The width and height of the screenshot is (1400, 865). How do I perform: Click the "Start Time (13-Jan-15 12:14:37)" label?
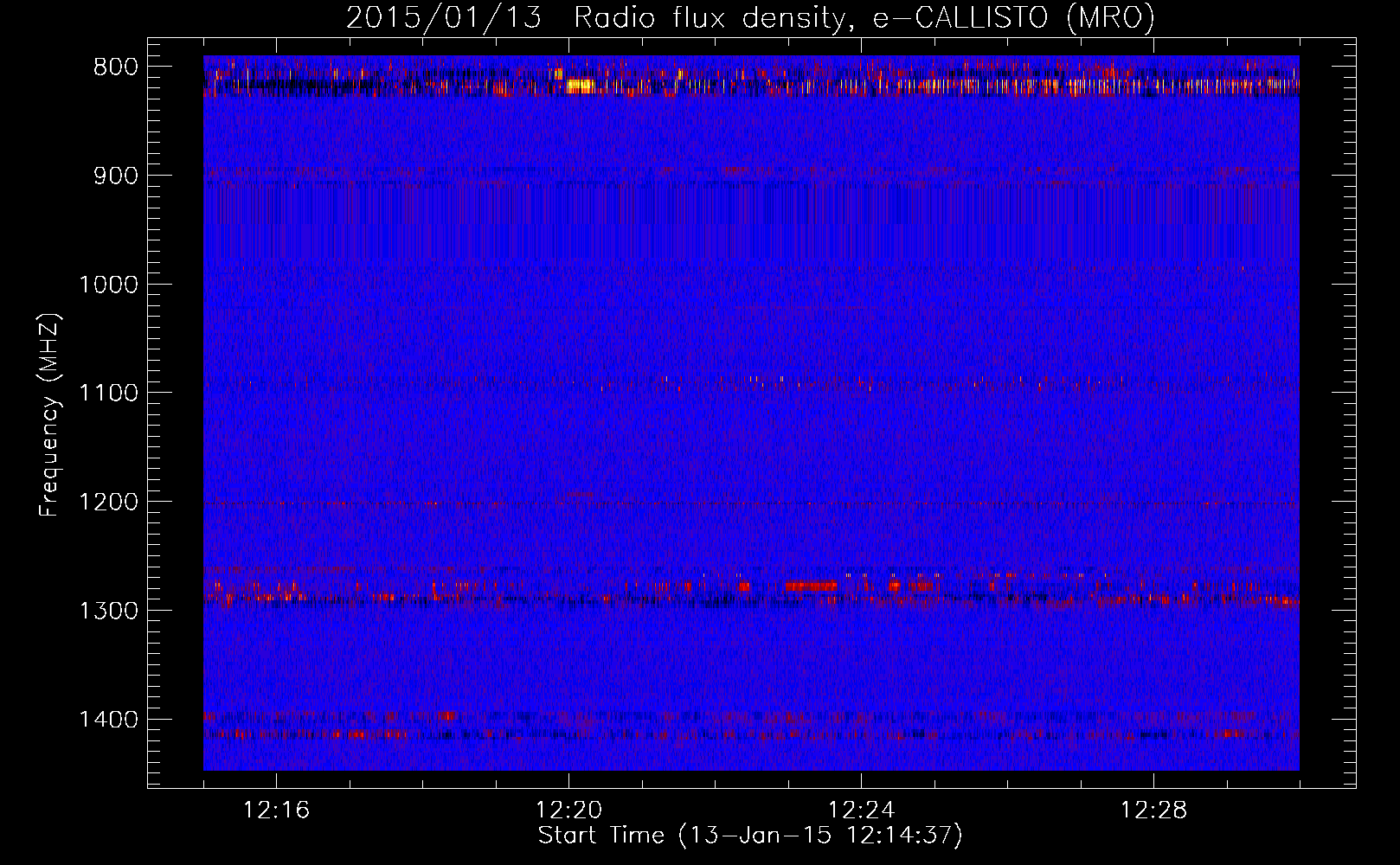tap(750, 836)
